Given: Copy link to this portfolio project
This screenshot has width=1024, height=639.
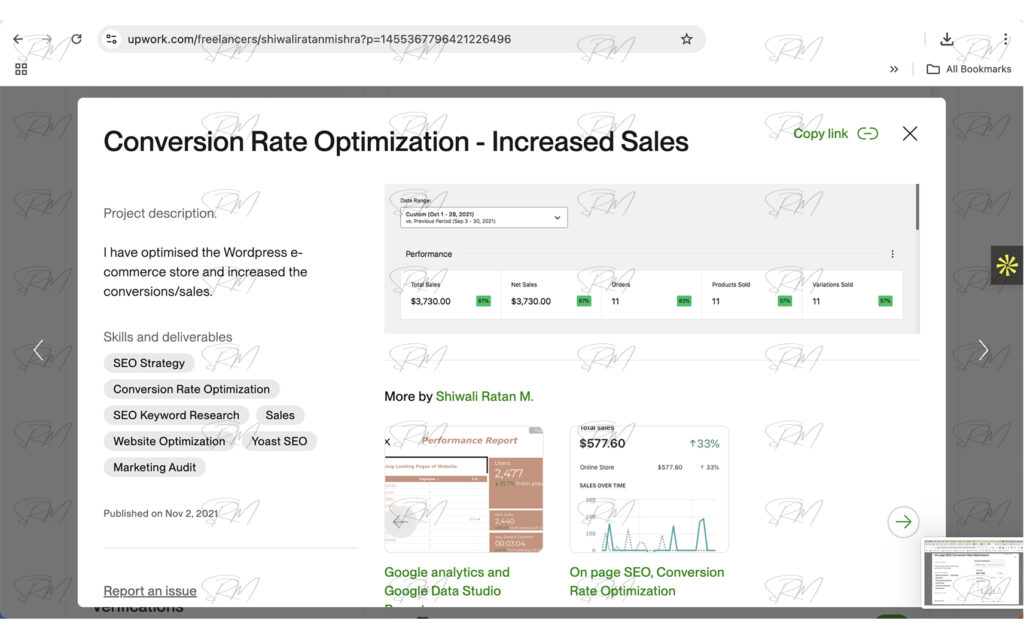Looking at the screenshot, I should coord(835,134).
